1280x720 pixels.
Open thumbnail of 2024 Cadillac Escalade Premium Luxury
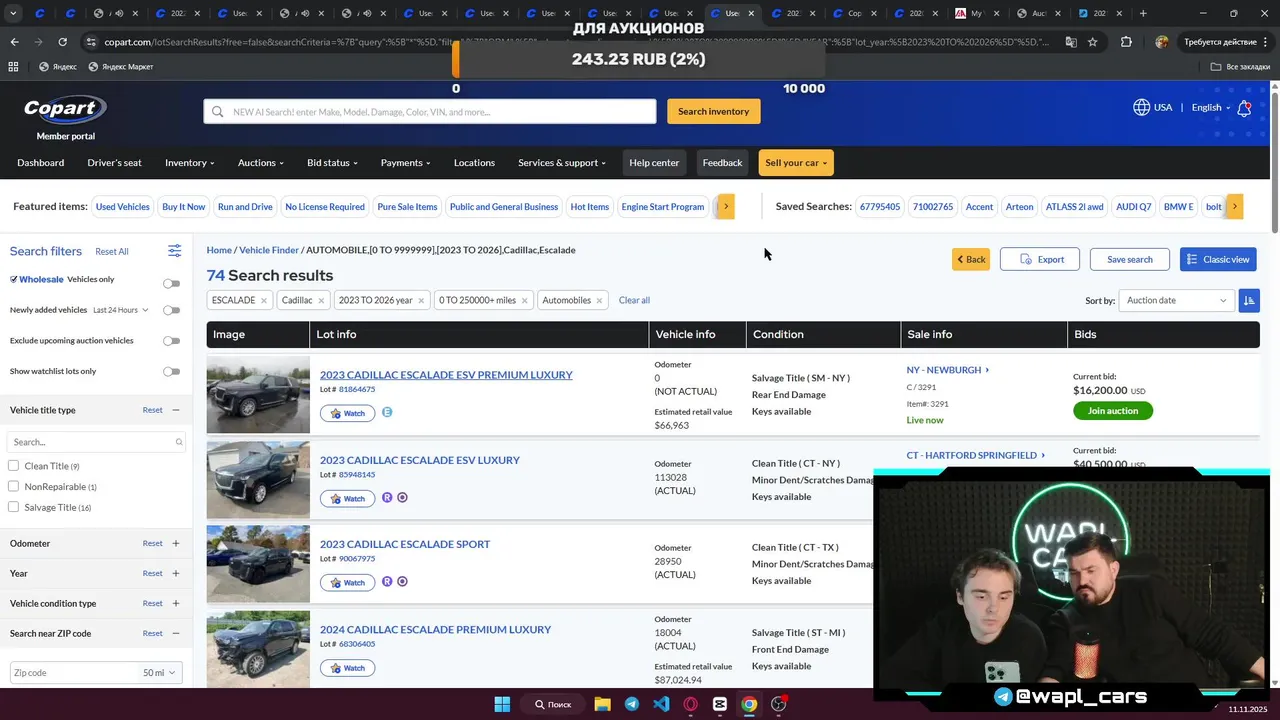tap(258, 647)
